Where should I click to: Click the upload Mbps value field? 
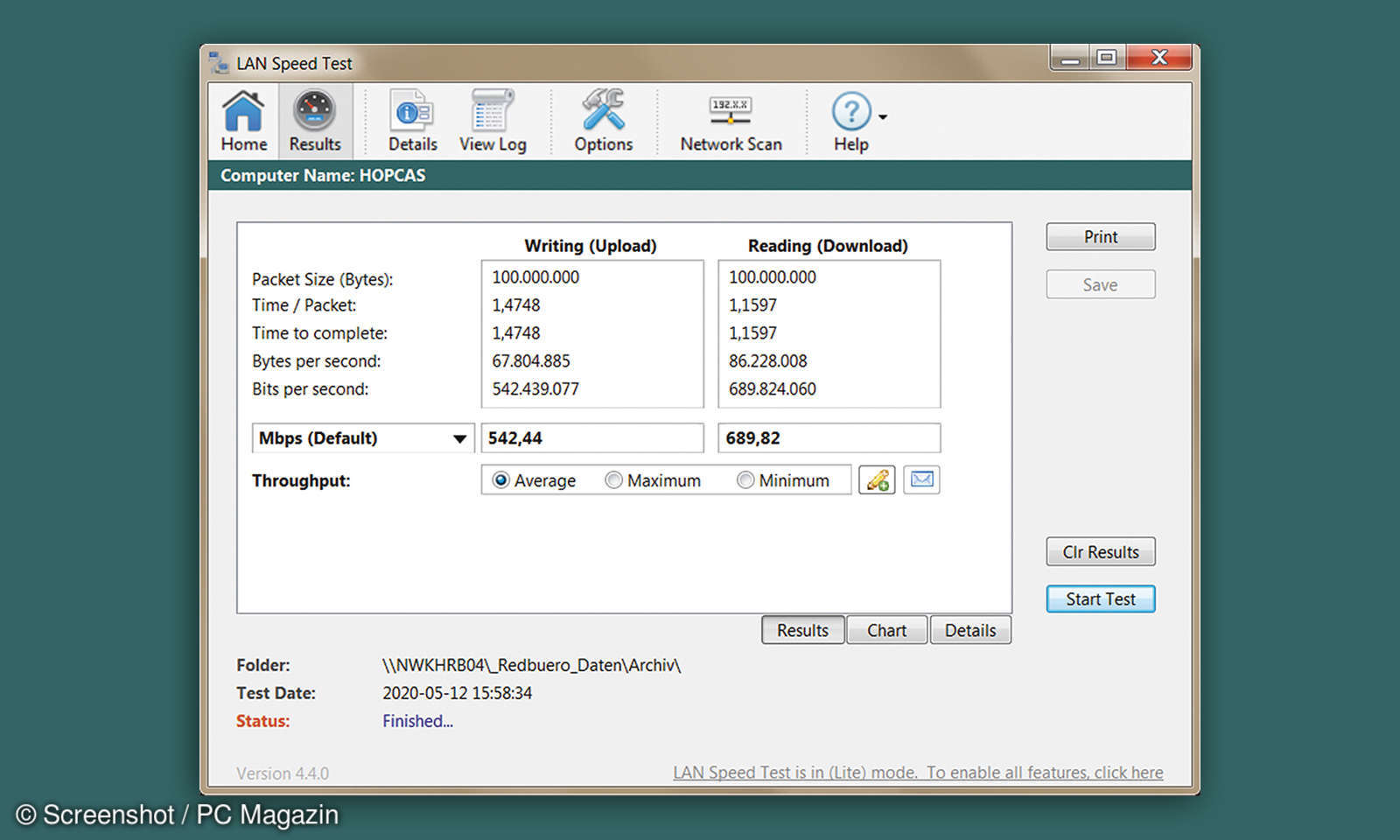[x=592, y=438]
